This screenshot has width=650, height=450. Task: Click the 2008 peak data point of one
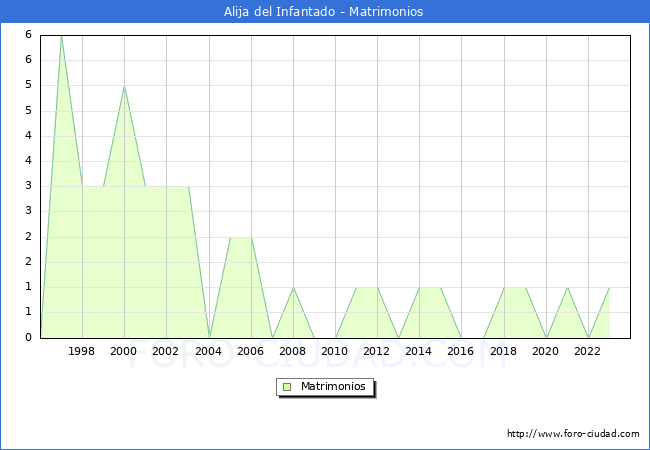tap(293, 288)
